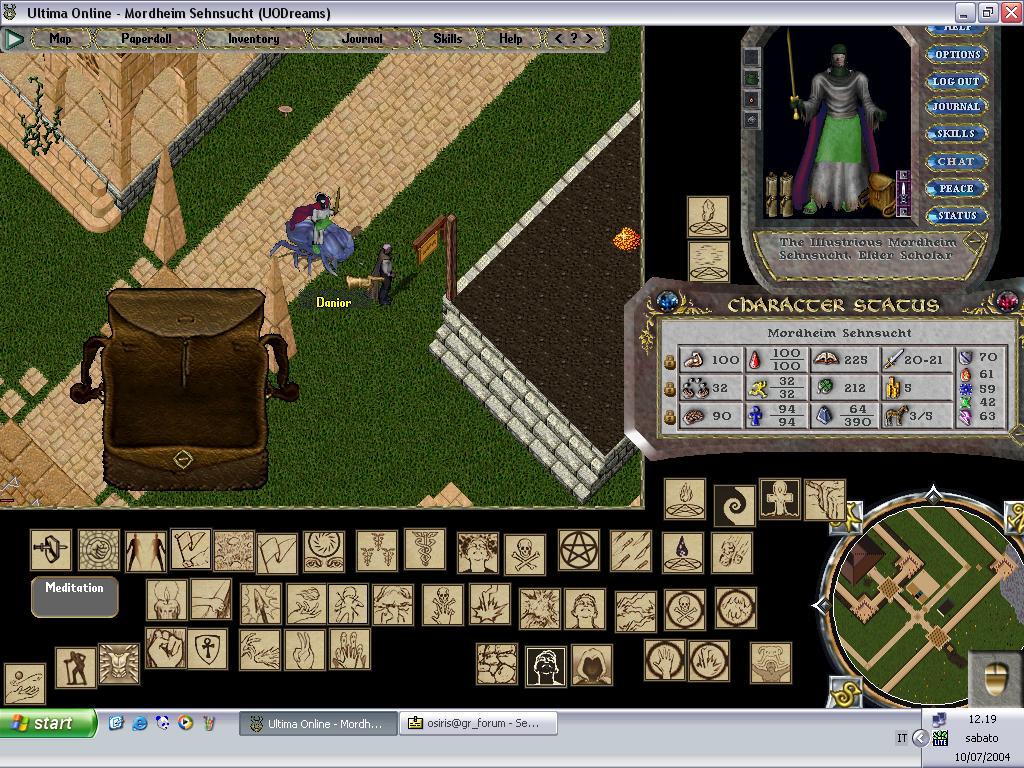1024x768 pixels.
Task: Select the skull above a hand icon
Action: coord(443,605)
